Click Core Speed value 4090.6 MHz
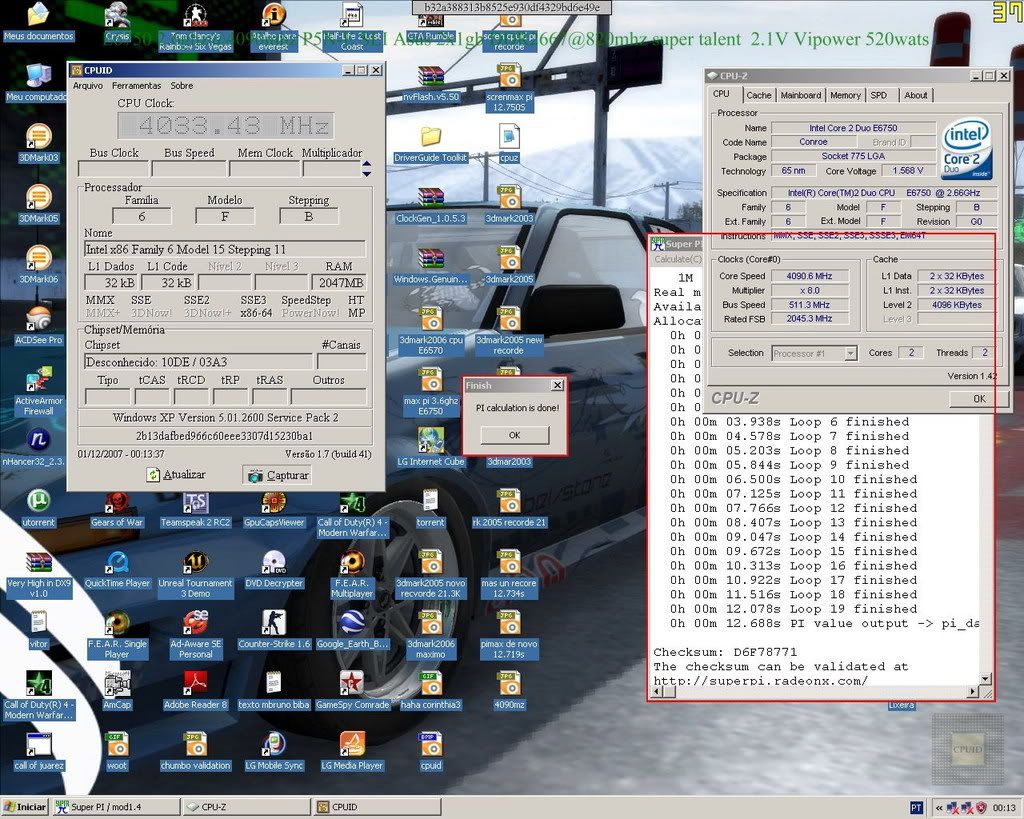This screenshot has height=819, width=1024. pyautogui.click(x=810, y=276)
